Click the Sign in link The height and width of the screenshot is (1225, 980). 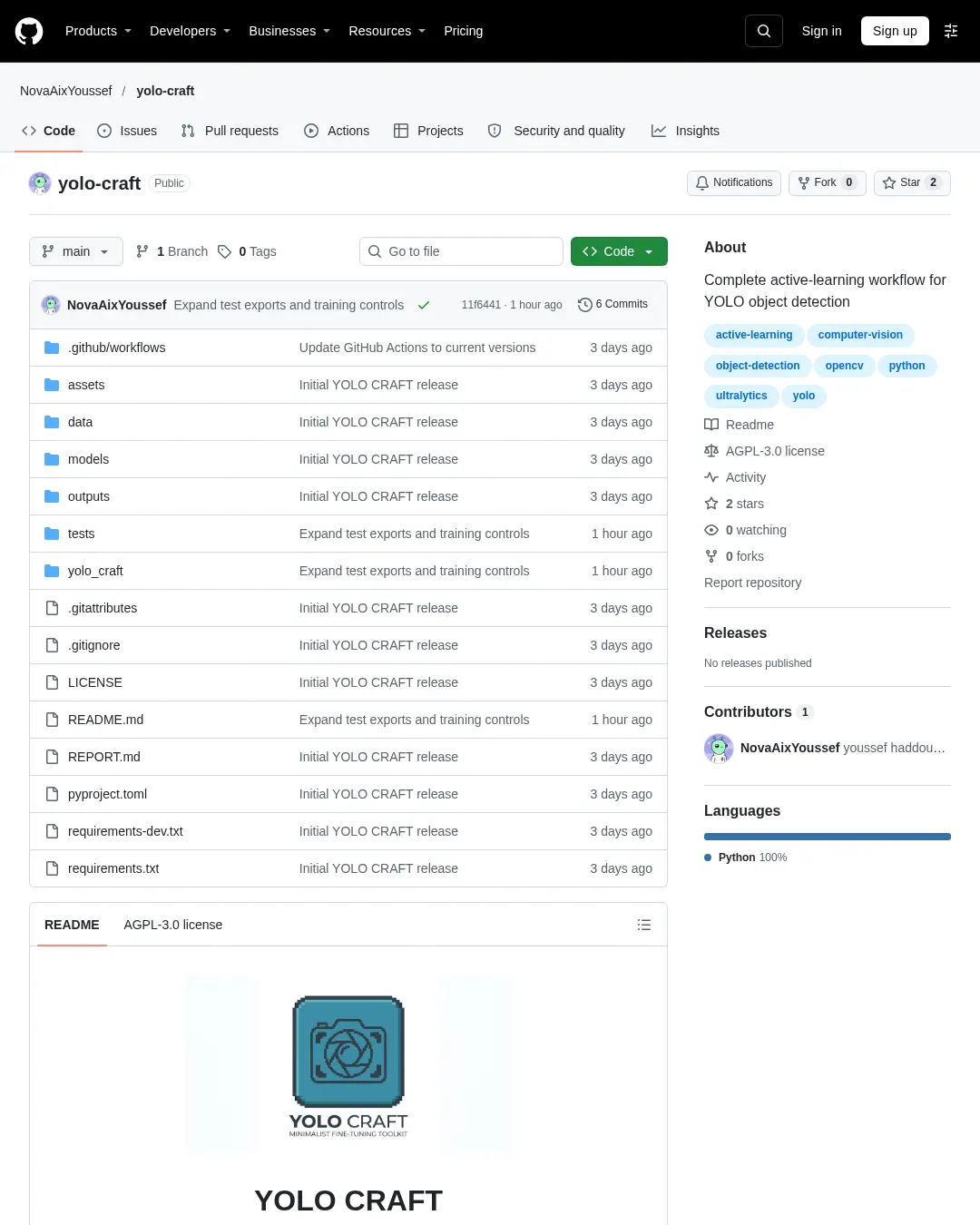coord(822,31)
